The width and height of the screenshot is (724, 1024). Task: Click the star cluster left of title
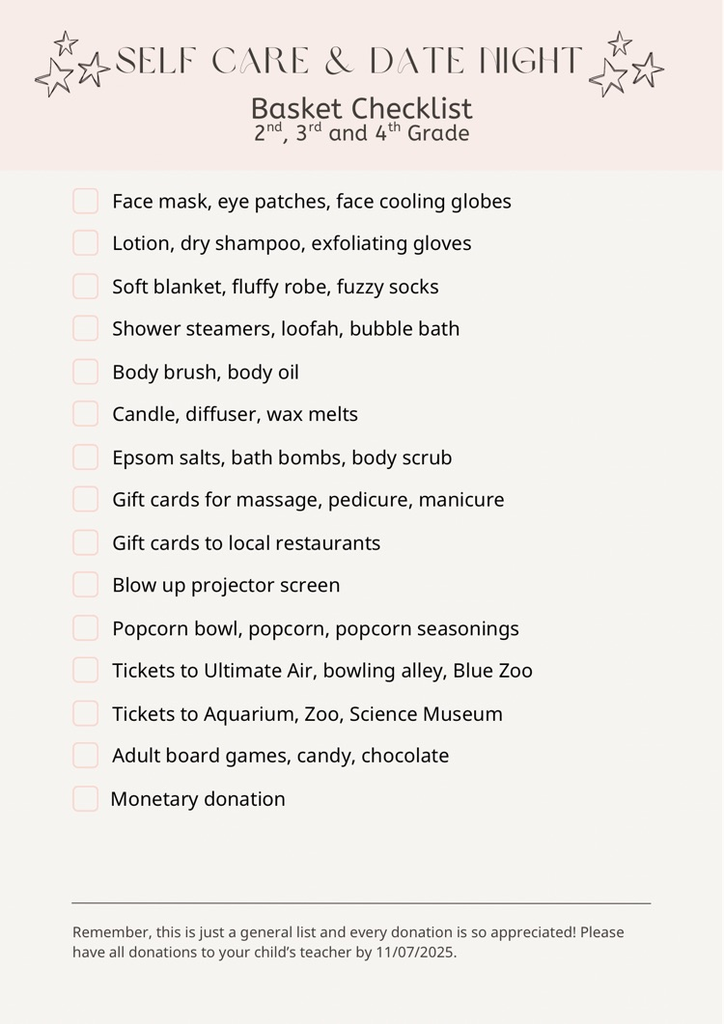click(x=72, y=65)
